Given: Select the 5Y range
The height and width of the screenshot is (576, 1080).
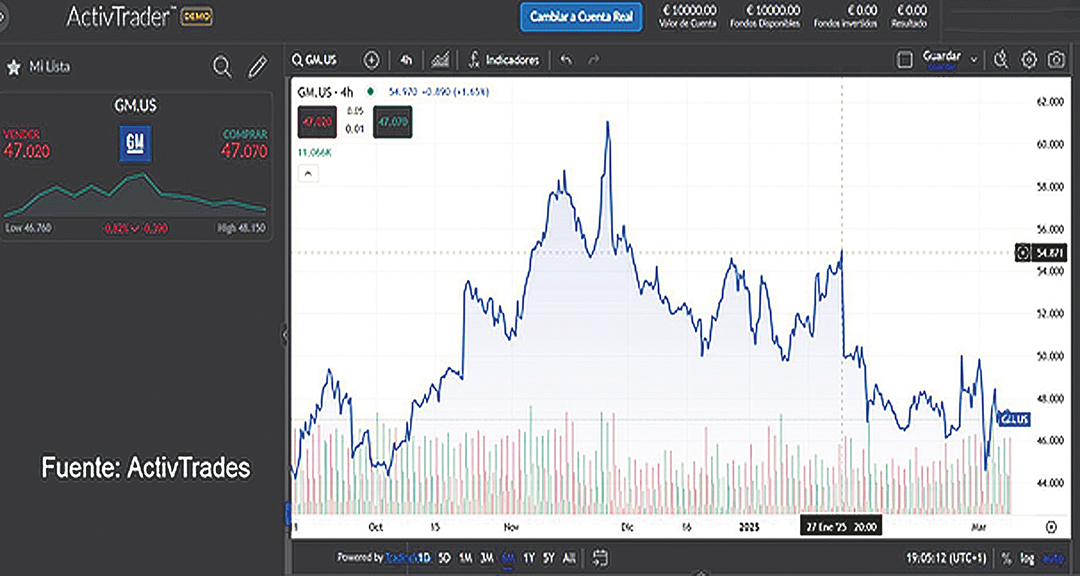Looking at the screenshot, I should tap(549, 557).
